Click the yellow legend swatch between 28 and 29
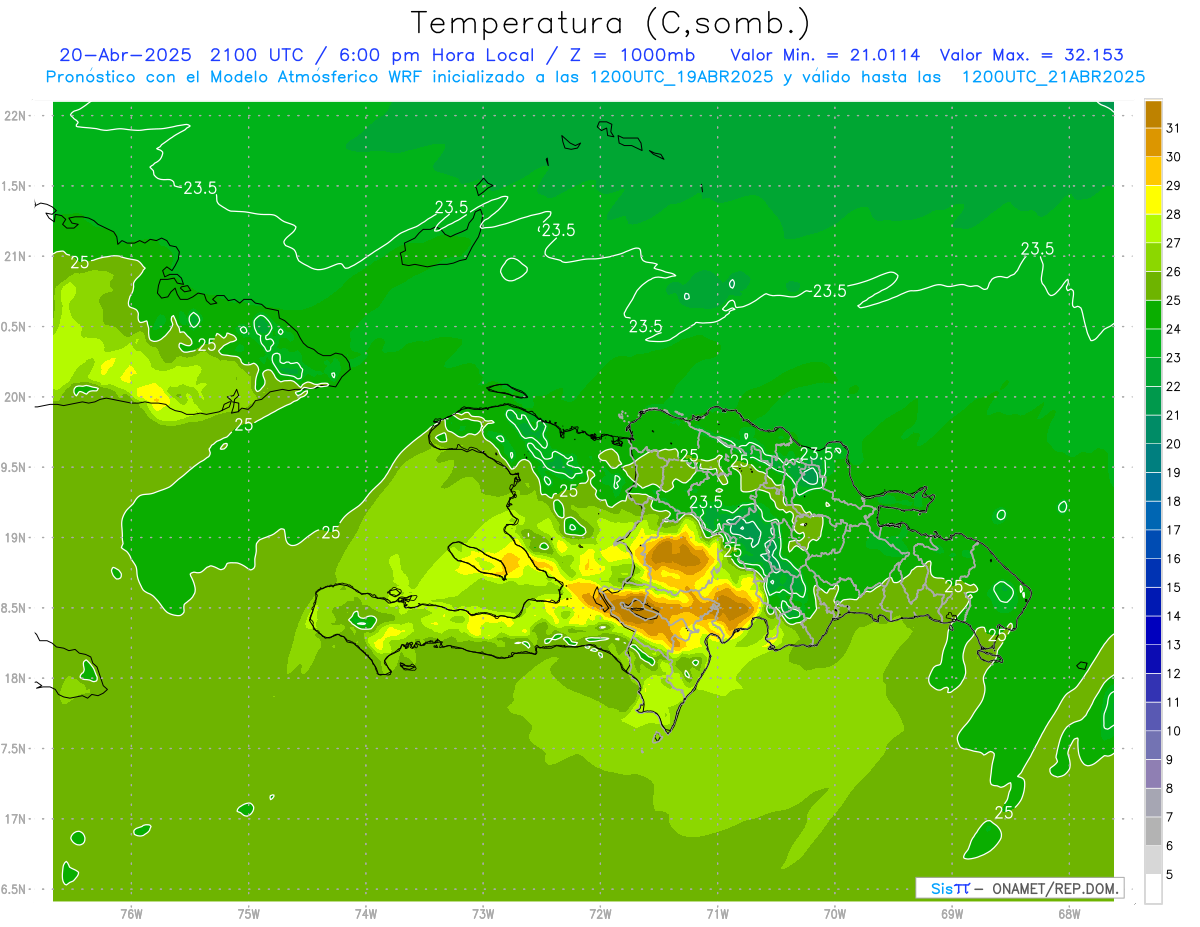This screenshot has width=1200, height=927. pos(1153,199)
